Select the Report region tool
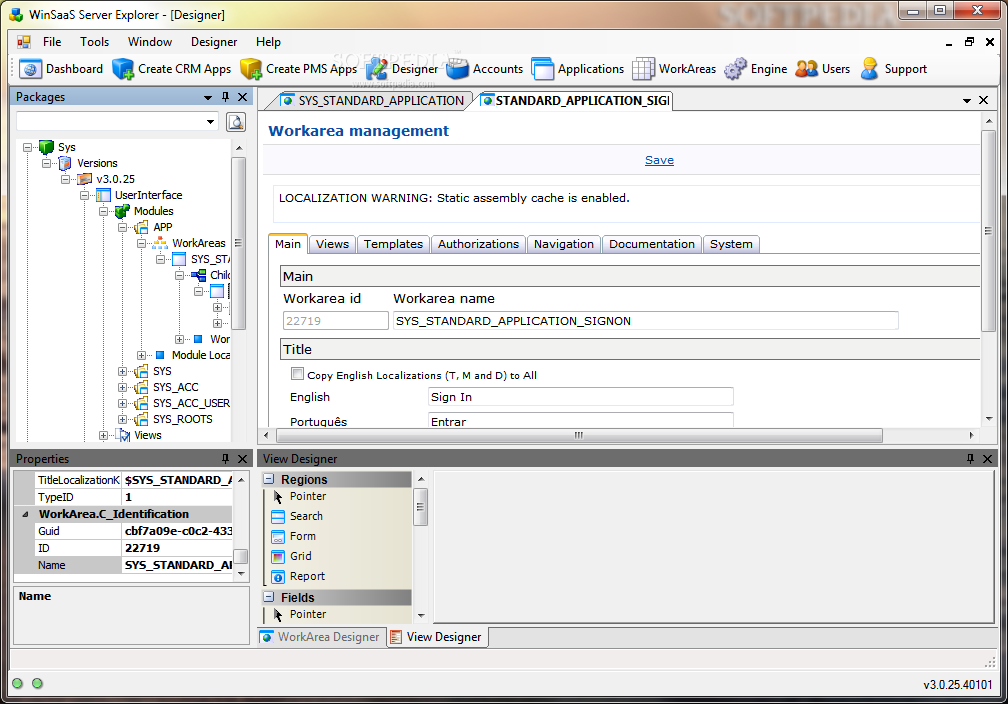The height and width of the screenshot is (704, 1008). pyautogui.click(x=299, y=576)
